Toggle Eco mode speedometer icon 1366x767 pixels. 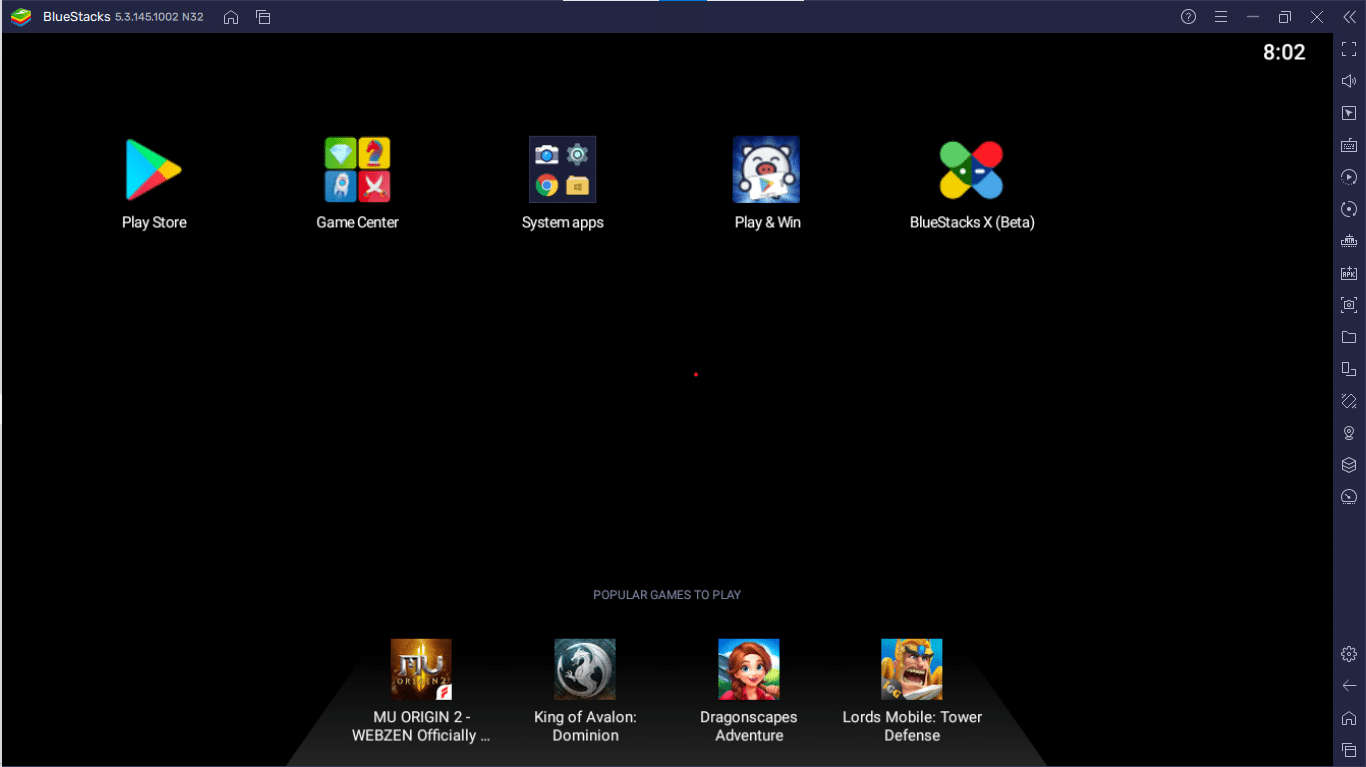click(x=1349, y=497)
